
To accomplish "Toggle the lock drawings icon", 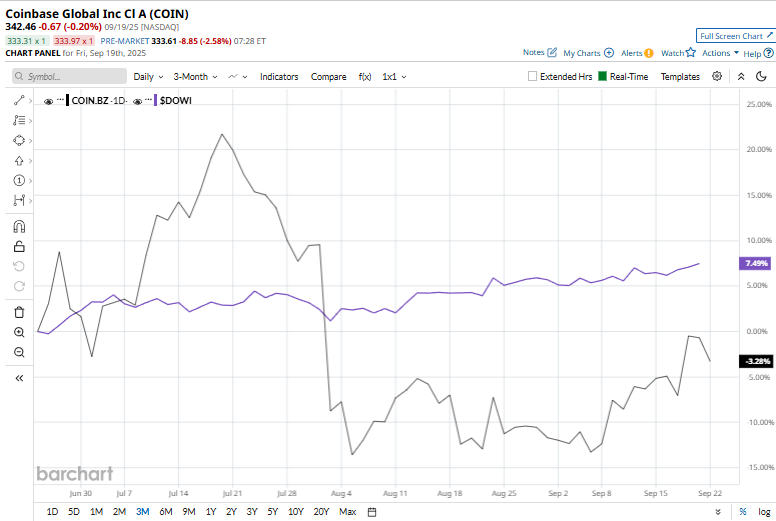I will click(19, 246).
